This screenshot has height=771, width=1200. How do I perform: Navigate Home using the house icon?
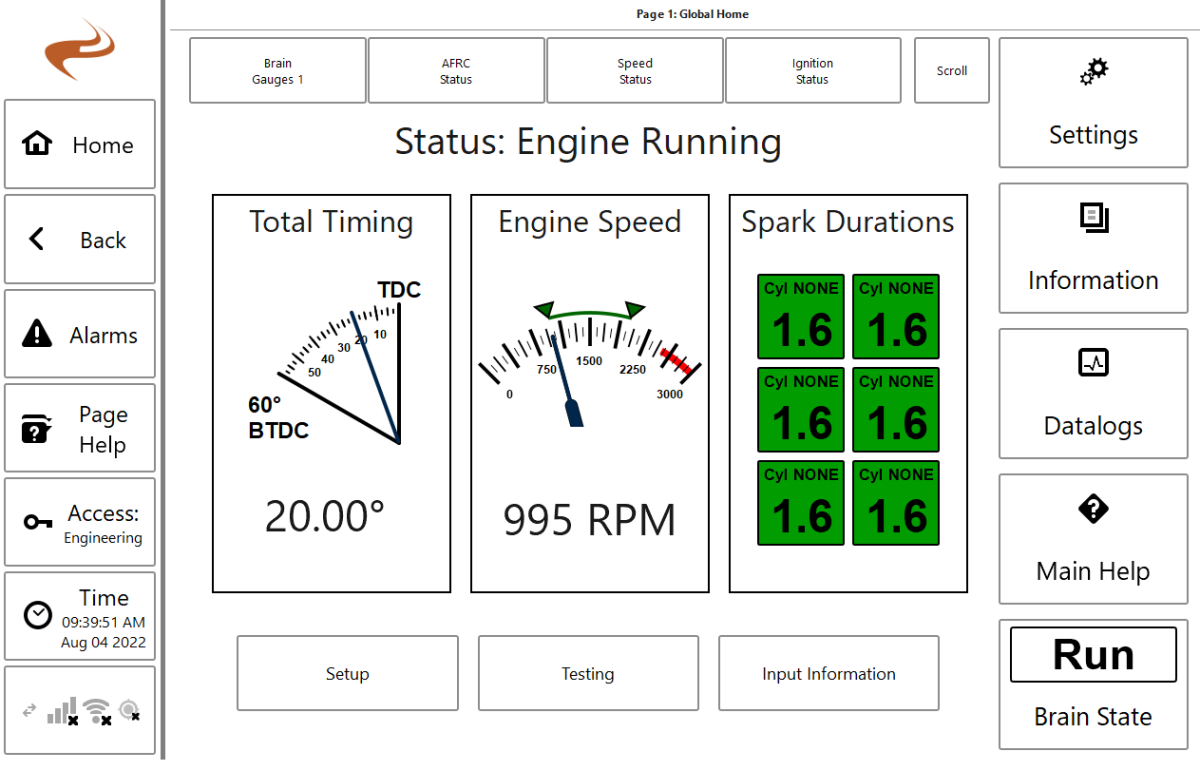click(x=37, y=144)
